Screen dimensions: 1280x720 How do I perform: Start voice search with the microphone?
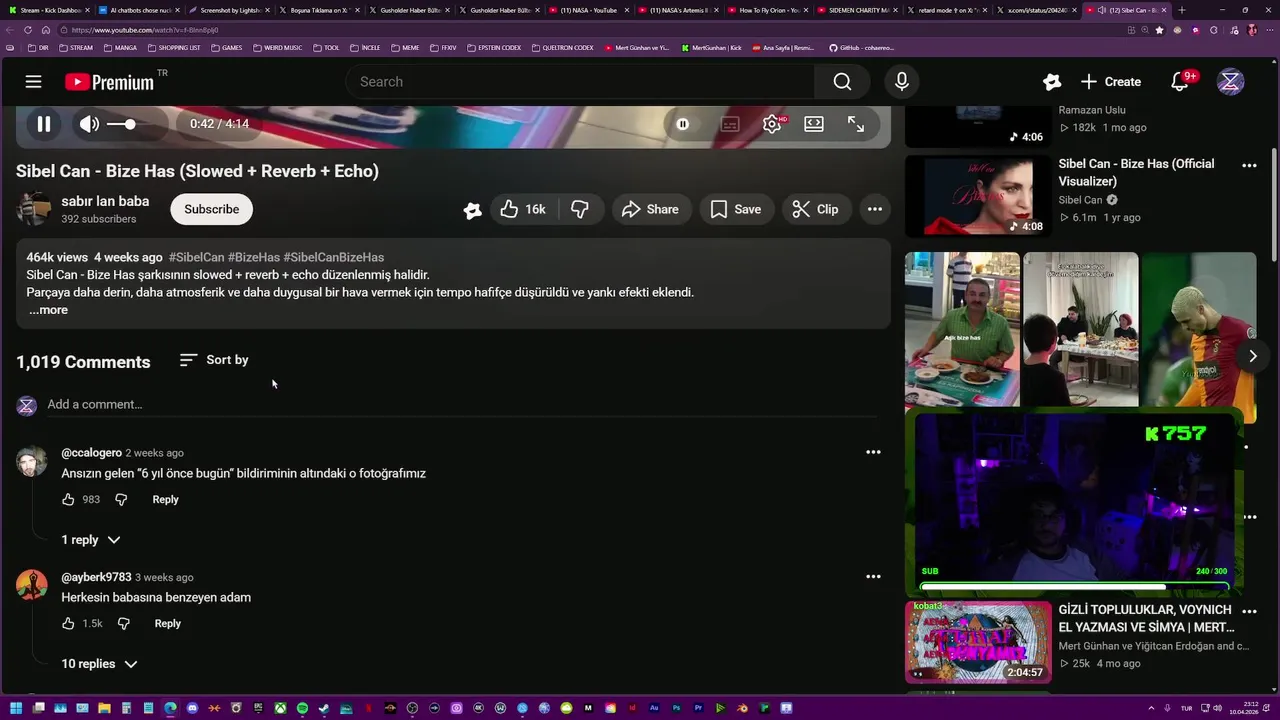point(902,82)
